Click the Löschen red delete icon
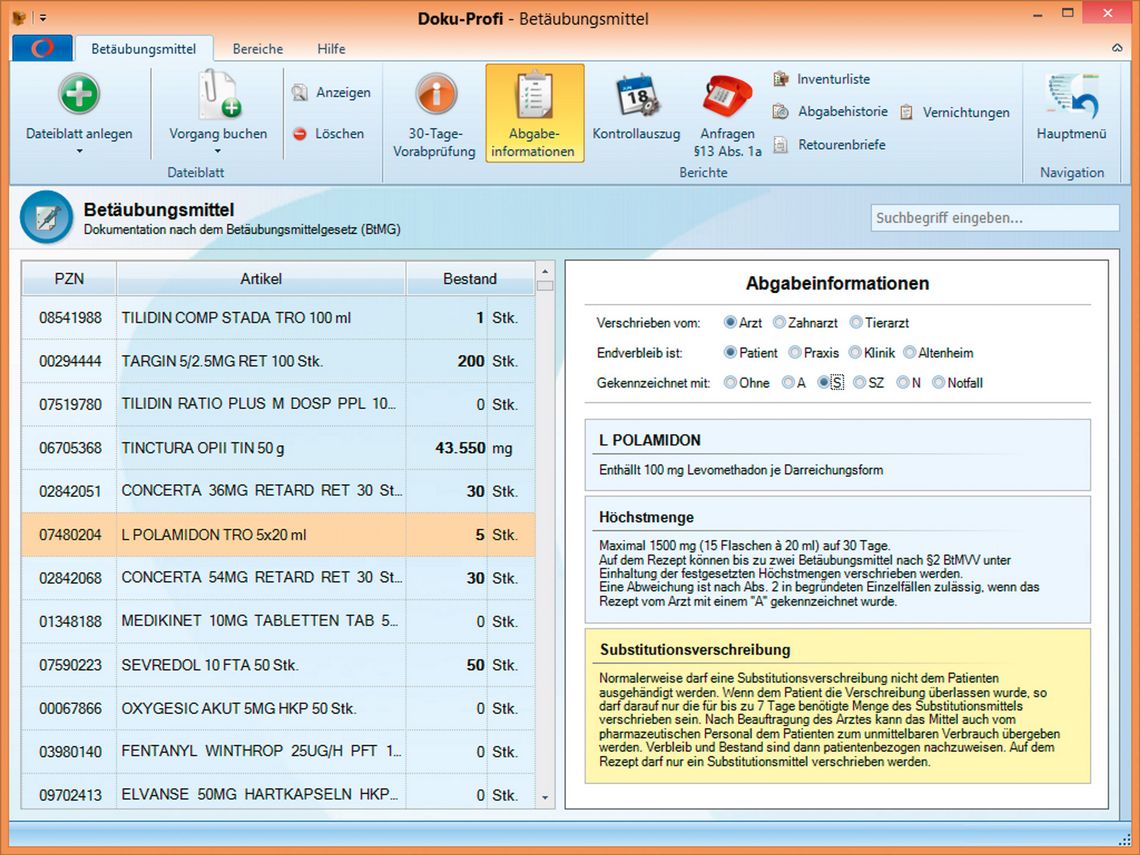1140x855 pixels. pyautogui.click(x=299, y=134)
